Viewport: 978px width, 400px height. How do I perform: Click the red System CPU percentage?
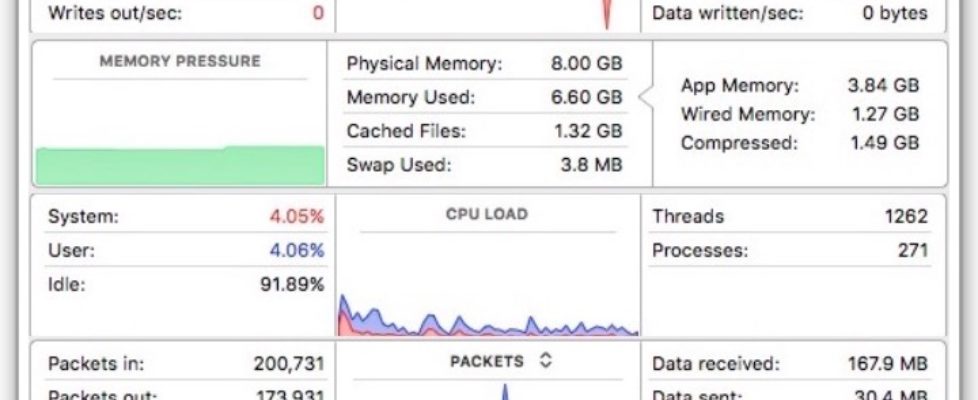coord(296,216)
